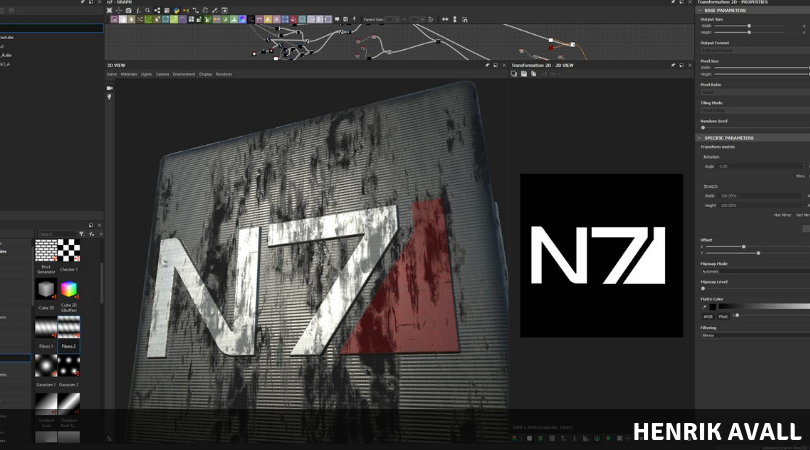Add a Transformation 2D node from toolbar
The image size is (810, 450).
(285, 19)
